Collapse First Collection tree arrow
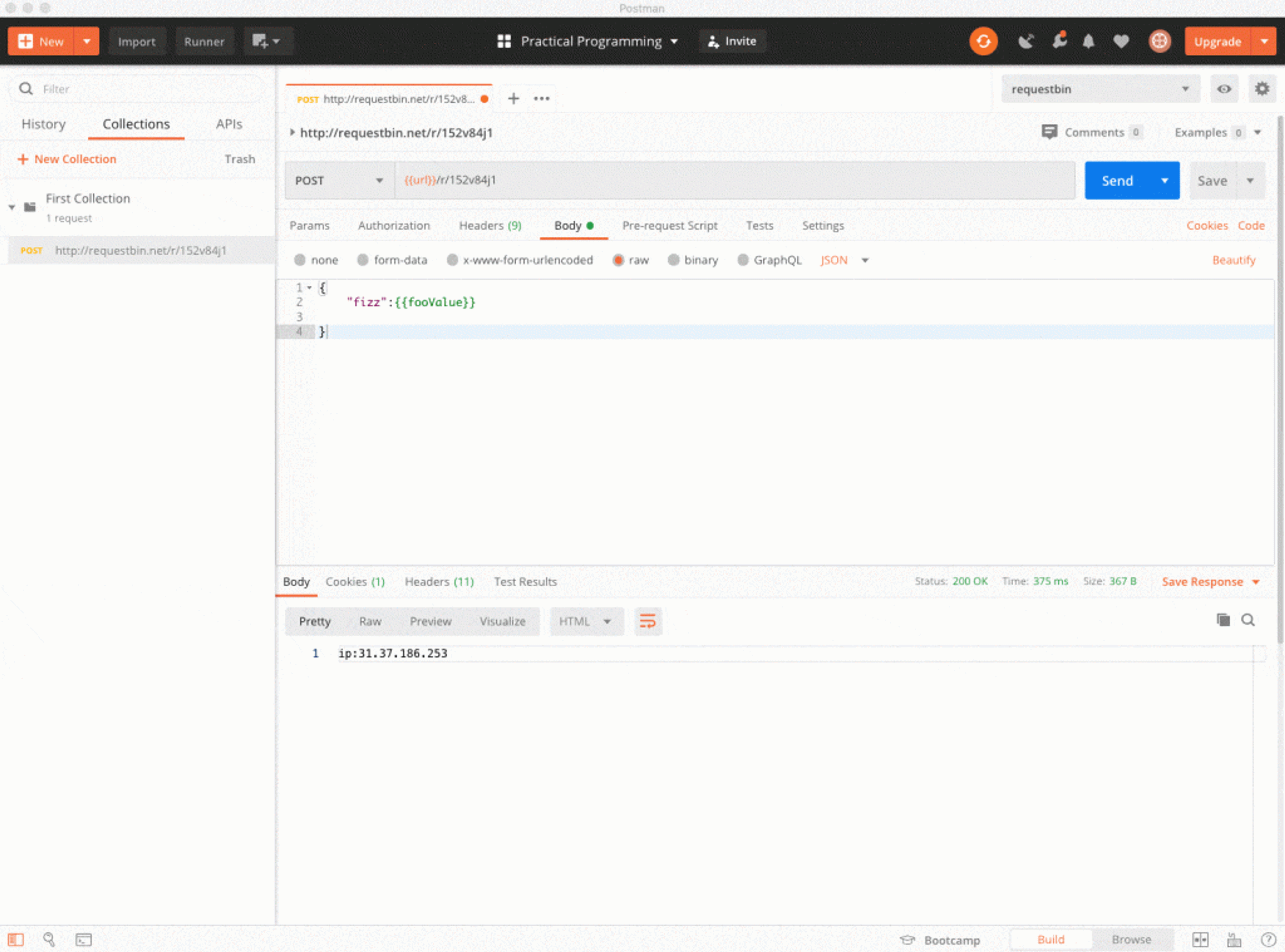Viewport: 1285px width, 952px height. (x=11, y=207)
